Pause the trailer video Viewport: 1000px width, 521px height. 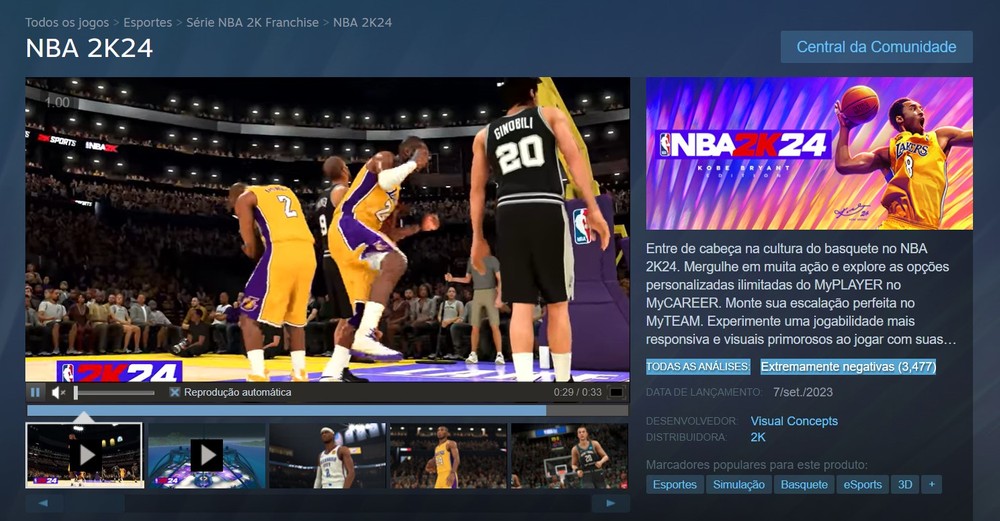click(35, 392)
